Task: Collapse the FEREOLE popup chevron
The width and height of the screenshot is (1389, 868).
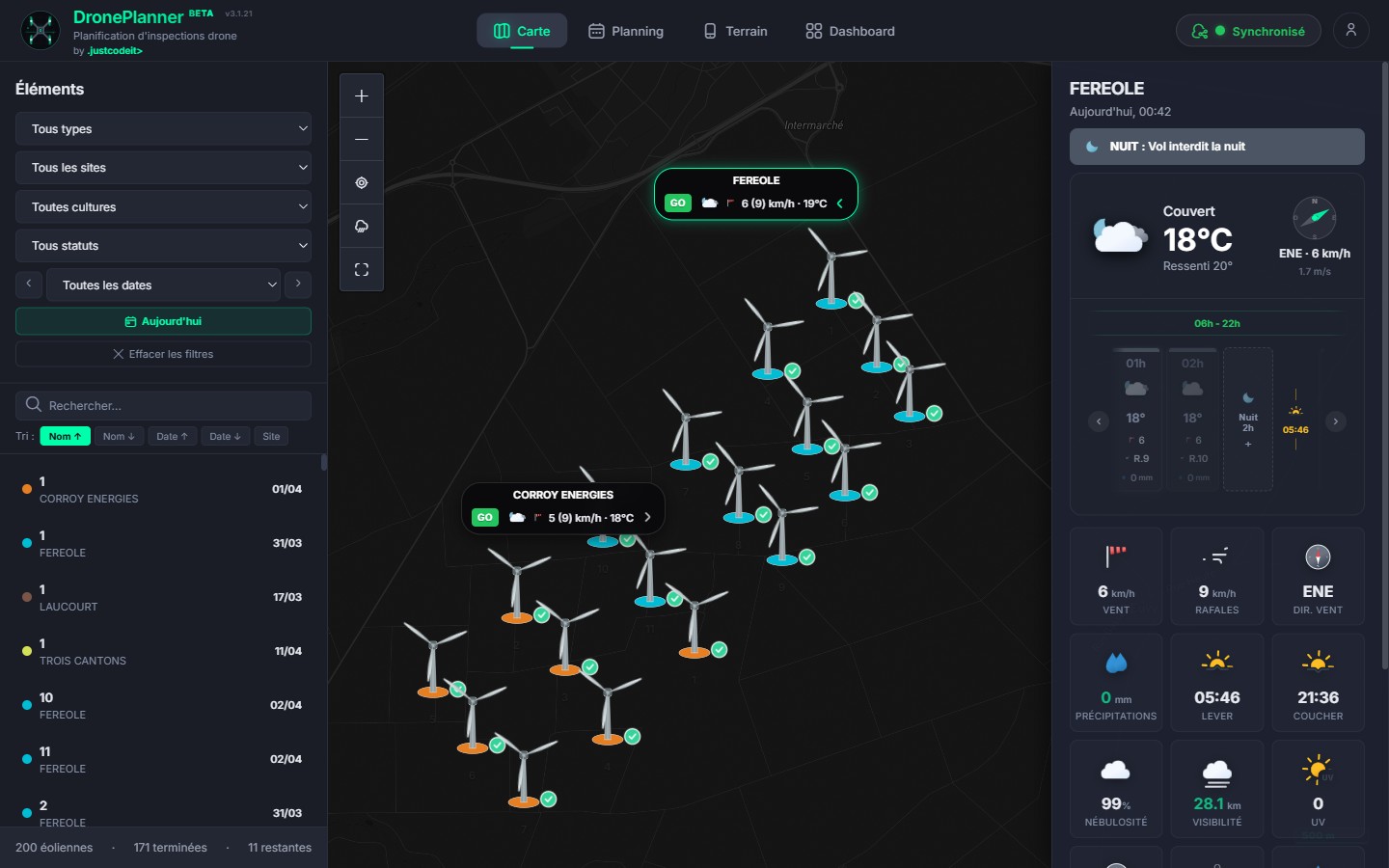Action: [x=840, y=203]
